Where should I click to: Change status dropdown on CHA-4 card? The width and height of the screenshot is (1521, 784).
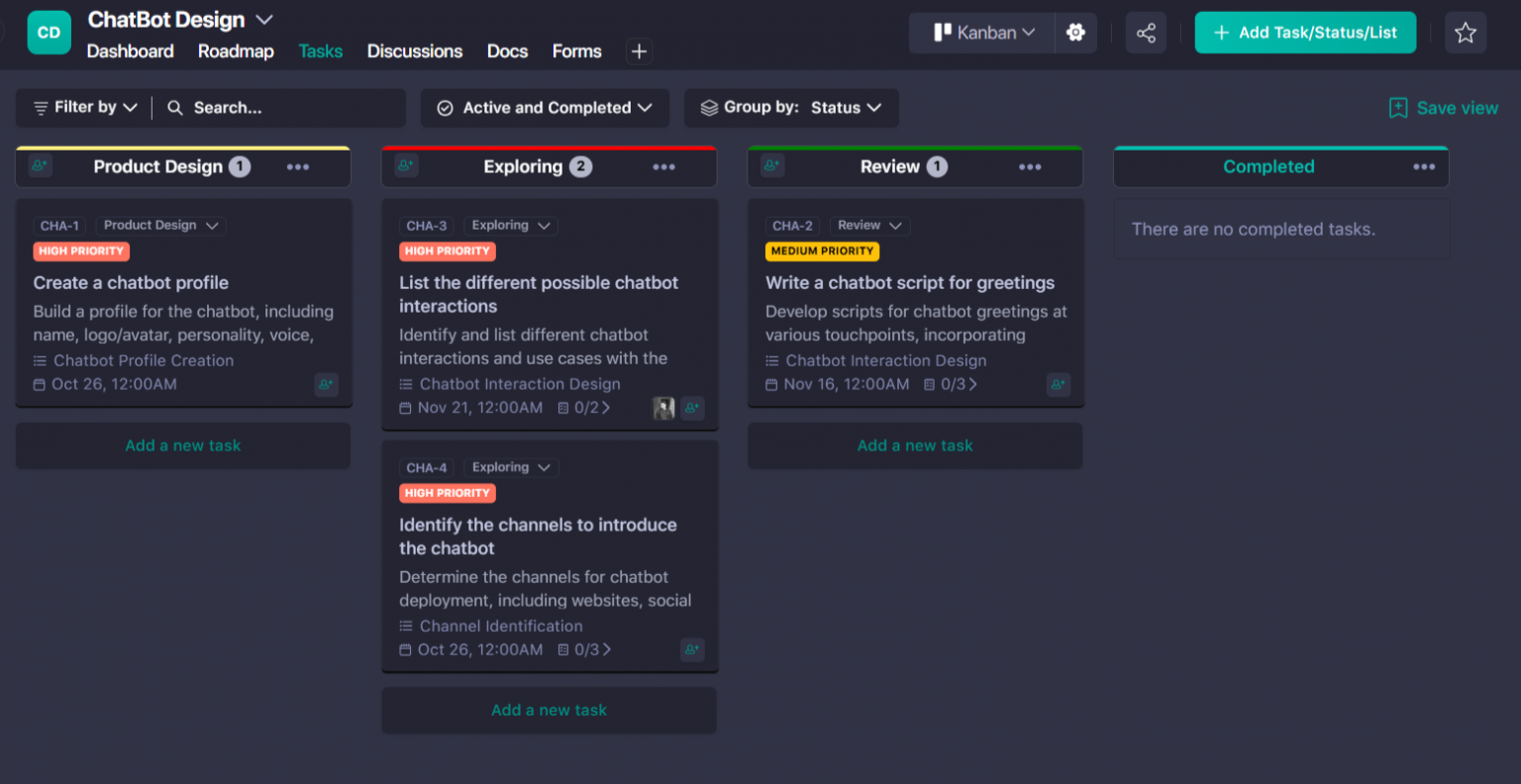[511, 467]
